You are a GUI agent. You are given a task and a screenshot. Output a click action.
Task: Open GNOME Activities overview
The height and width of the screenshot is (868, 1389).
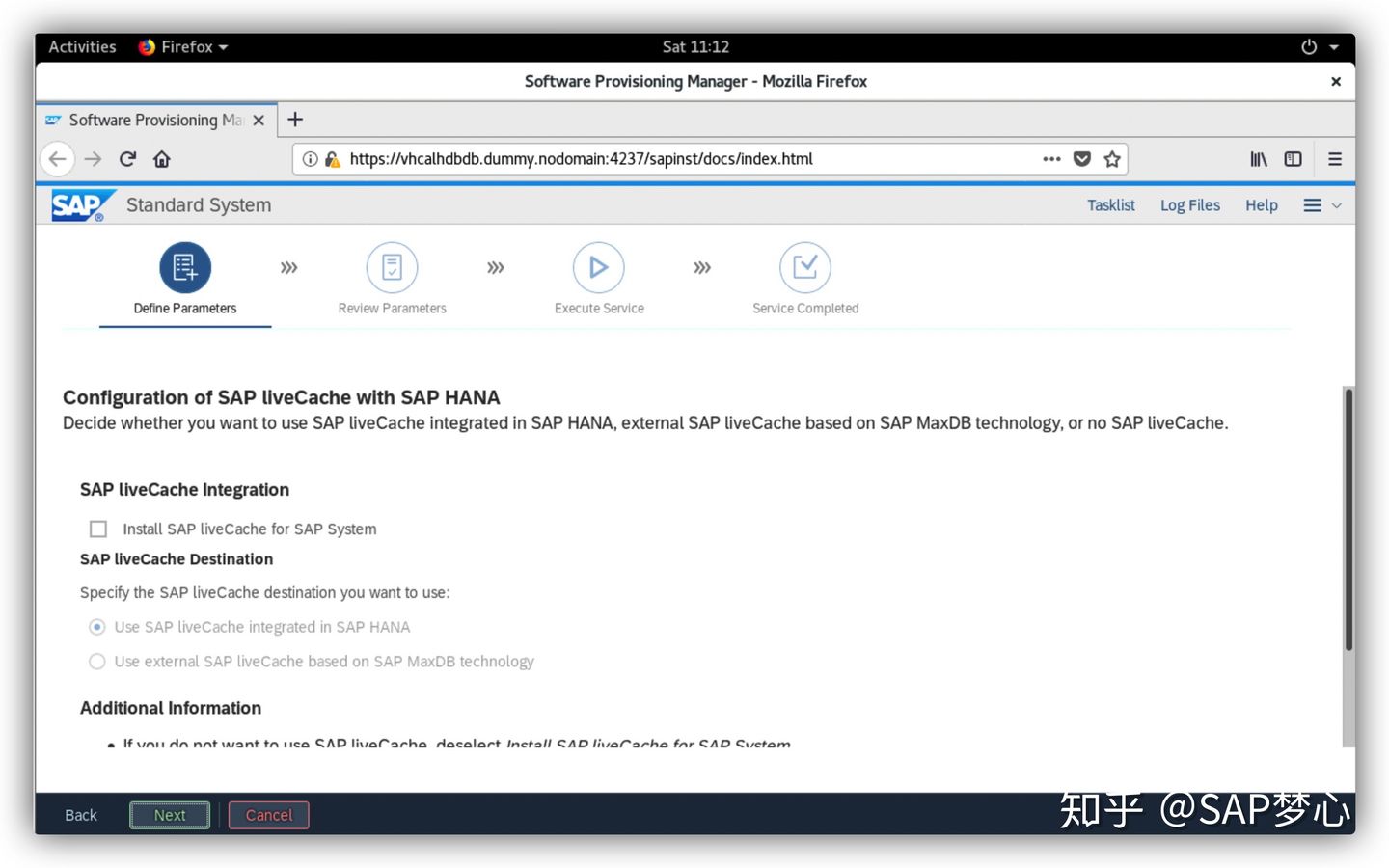point(82,46)
